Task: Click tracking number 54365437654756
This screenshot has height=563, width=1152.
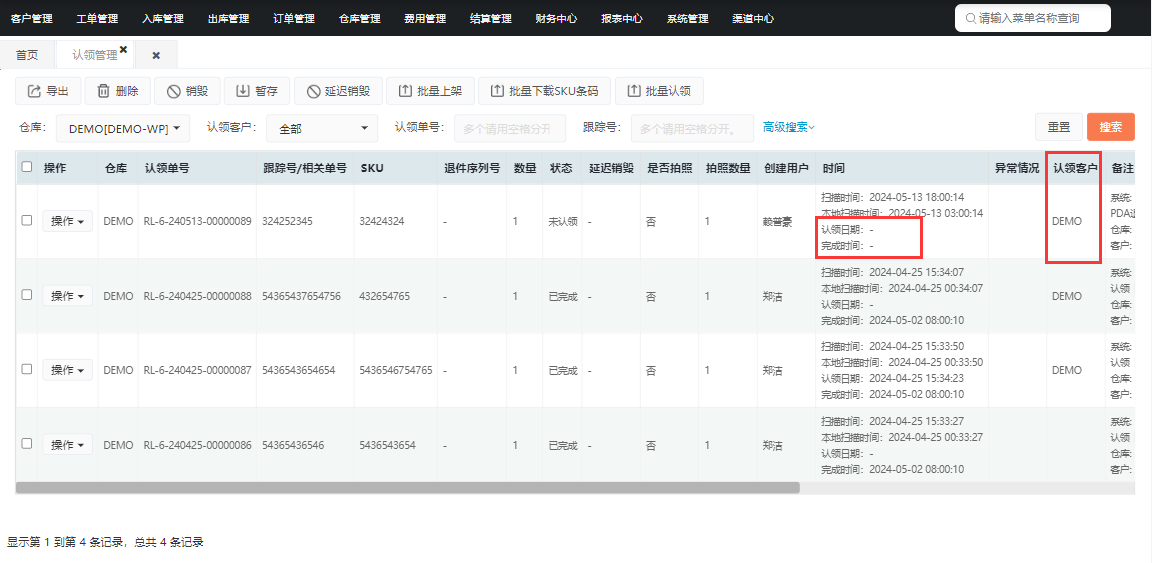Action: click(301, 295)
